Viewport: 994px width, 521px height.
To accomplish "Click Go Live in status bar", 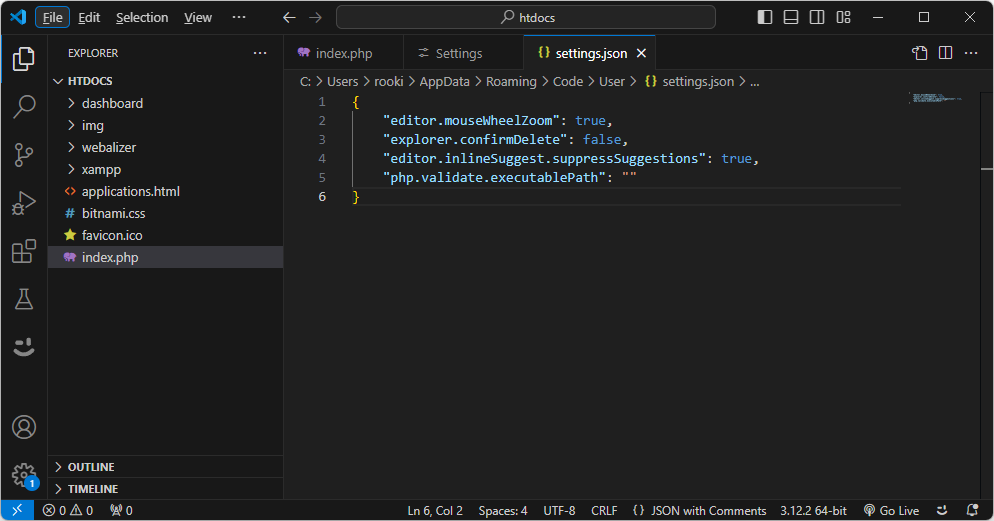I will click(x=891, y=510).
